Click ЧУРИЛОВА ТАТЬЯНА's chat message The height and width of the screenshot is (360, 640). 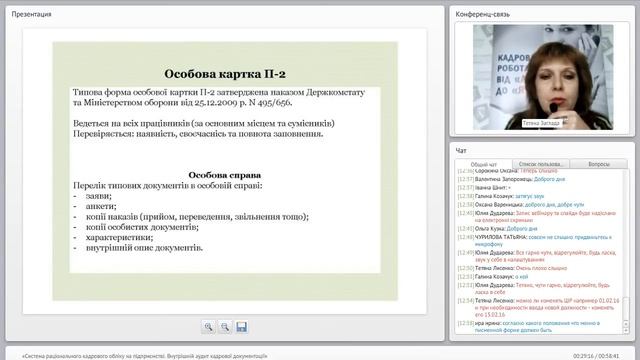535,240
